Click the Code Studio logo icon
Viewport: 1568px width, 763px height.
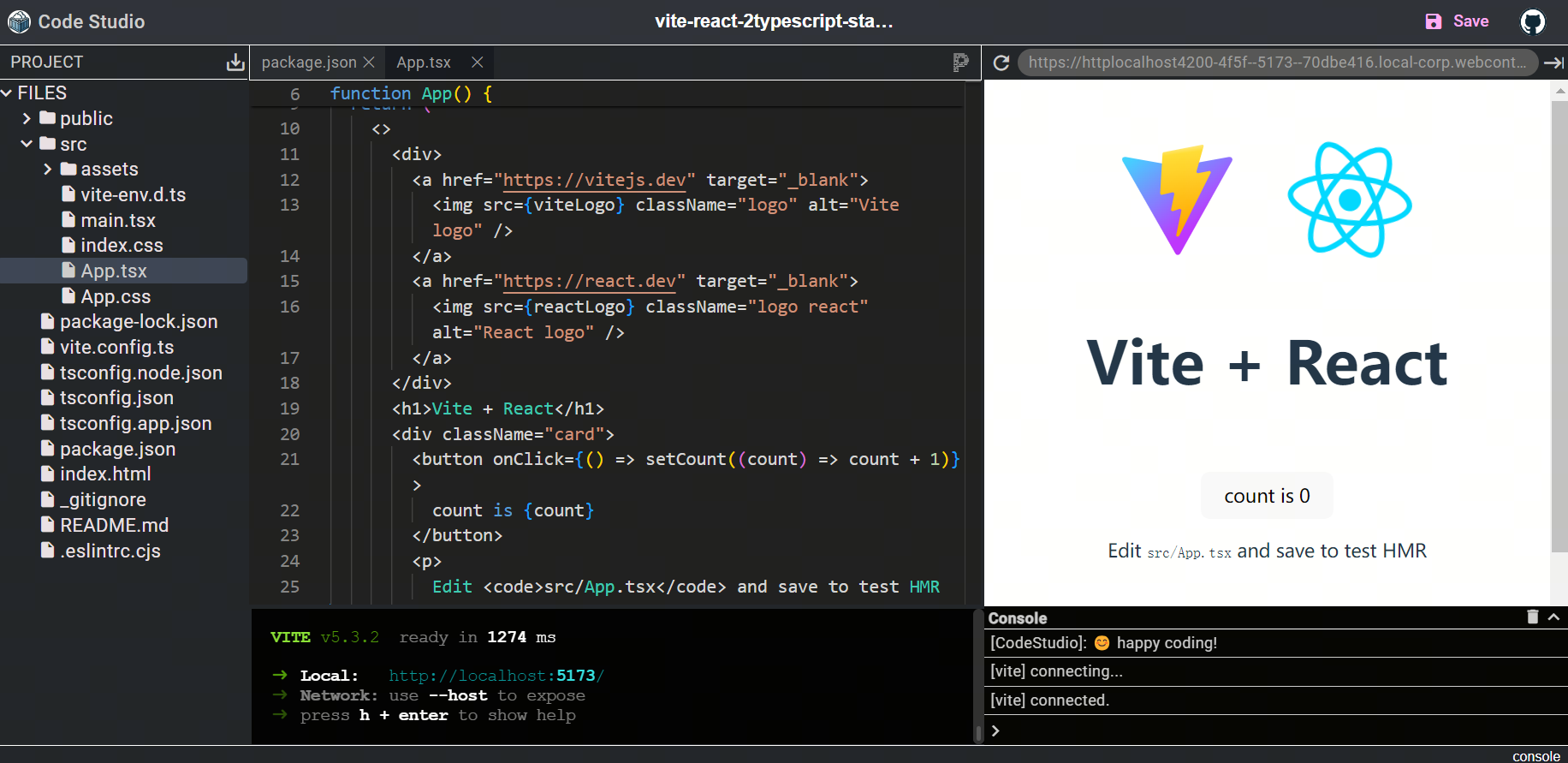pyautogui.click(x=19, y=21)
